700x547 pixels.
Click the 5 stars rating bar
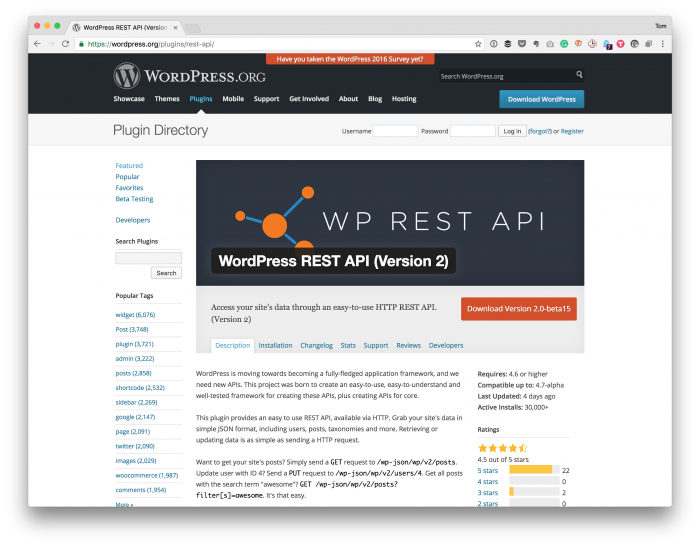click(534, 469)
